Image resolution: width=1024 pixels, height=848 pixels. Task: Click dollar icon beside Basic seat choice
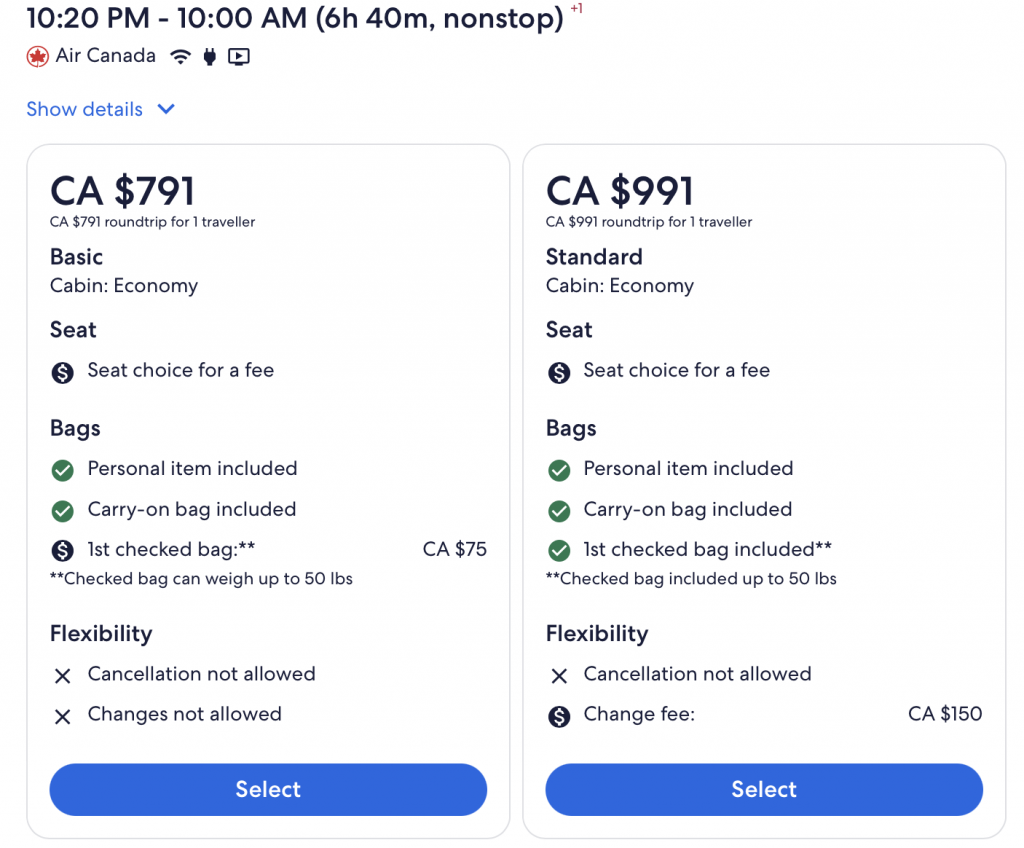63,372
